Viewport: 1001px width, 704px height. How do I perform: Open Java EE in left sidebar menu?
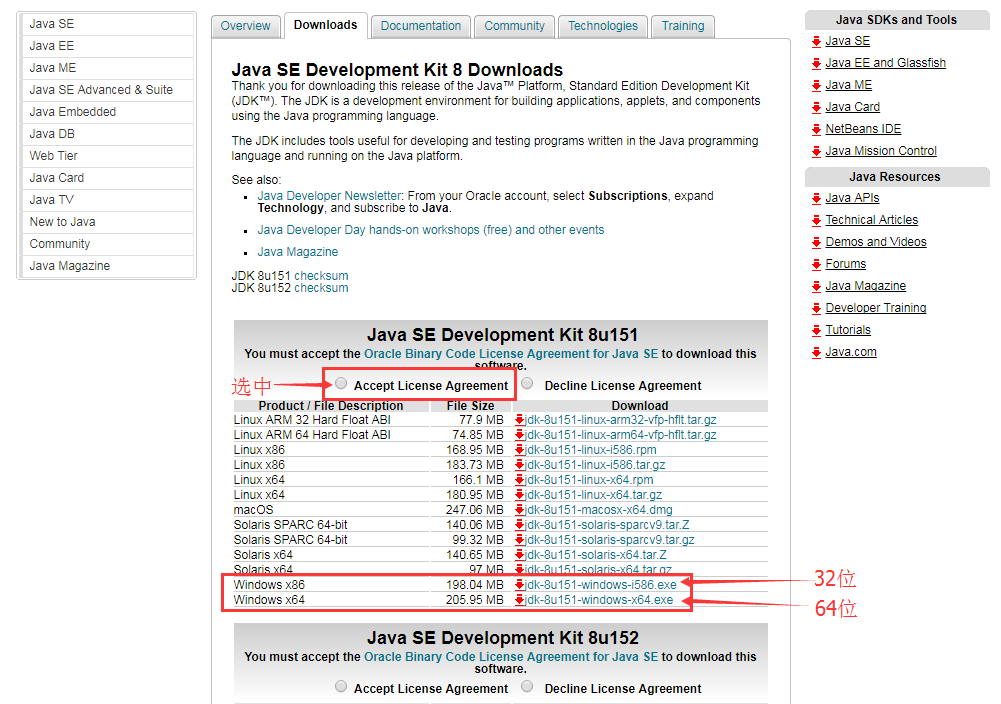[x=107, y=46]
